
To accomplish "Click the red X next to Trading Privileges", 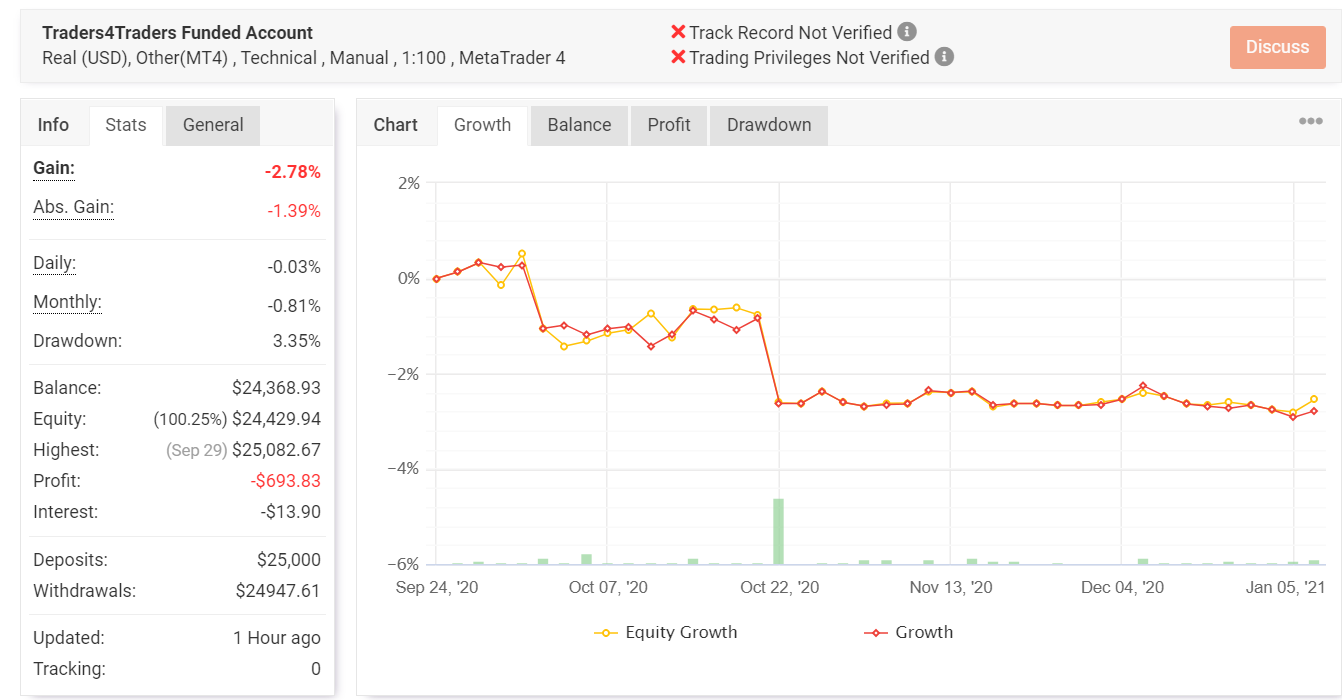I will tap(678, 58).
